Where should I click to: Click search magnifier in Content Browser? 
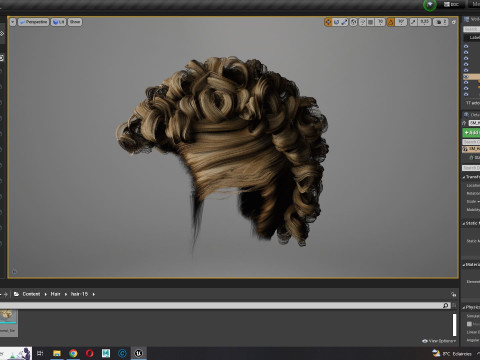pos(446,305)
